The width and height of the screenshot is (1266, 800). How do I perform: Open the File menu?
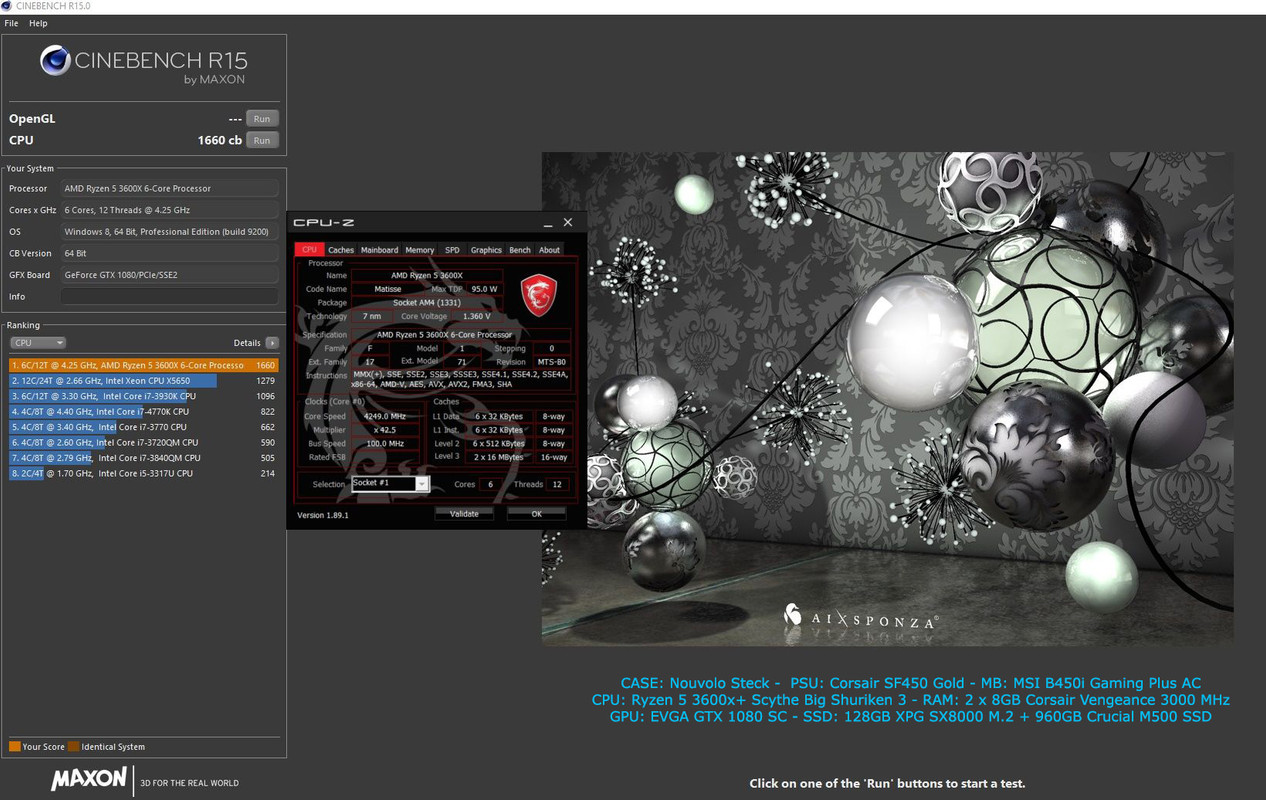click(x=11, y=23)
